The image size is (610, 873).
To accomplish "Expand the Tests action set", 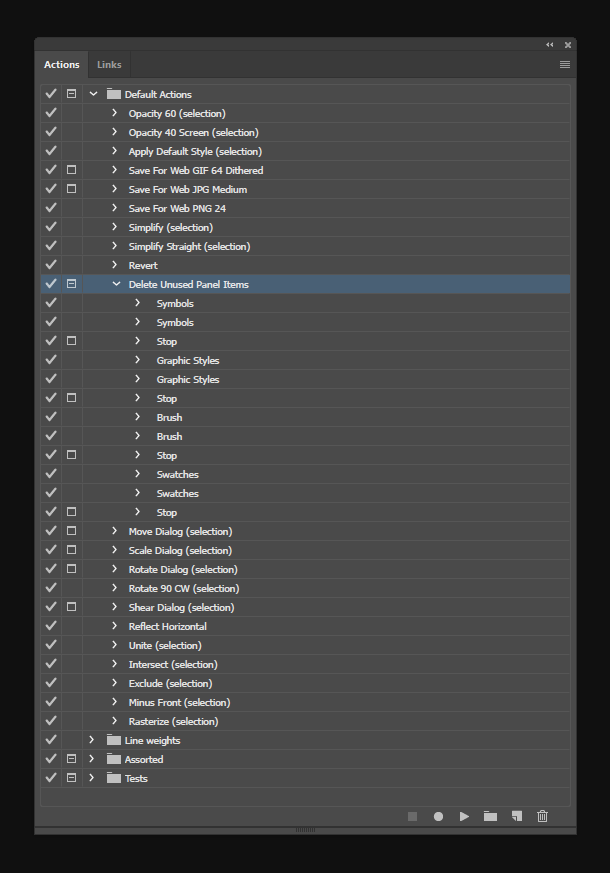I will click(x=92, y=778).
